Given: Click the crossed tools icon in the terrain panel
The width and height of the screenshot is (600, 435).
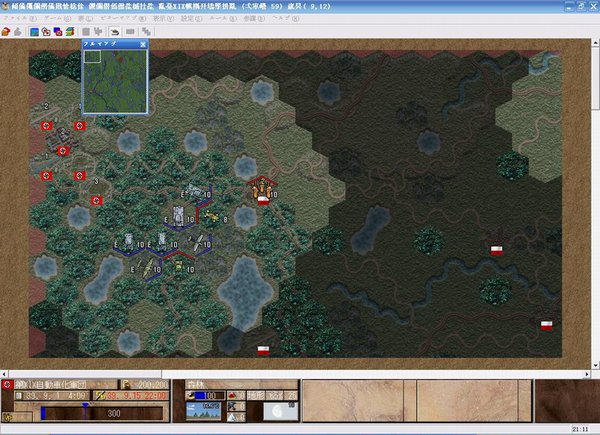Looking at the screenshot, I should pos(232,406).
